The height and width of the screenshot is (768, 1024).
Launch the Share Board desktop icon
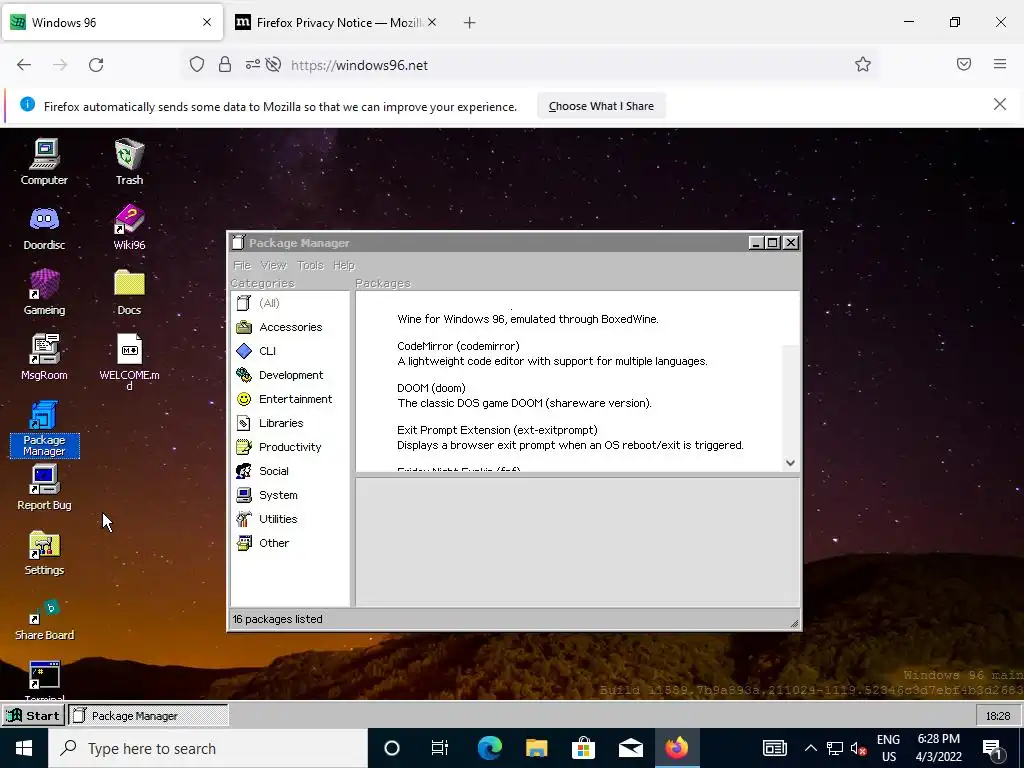tap(44, 618)
